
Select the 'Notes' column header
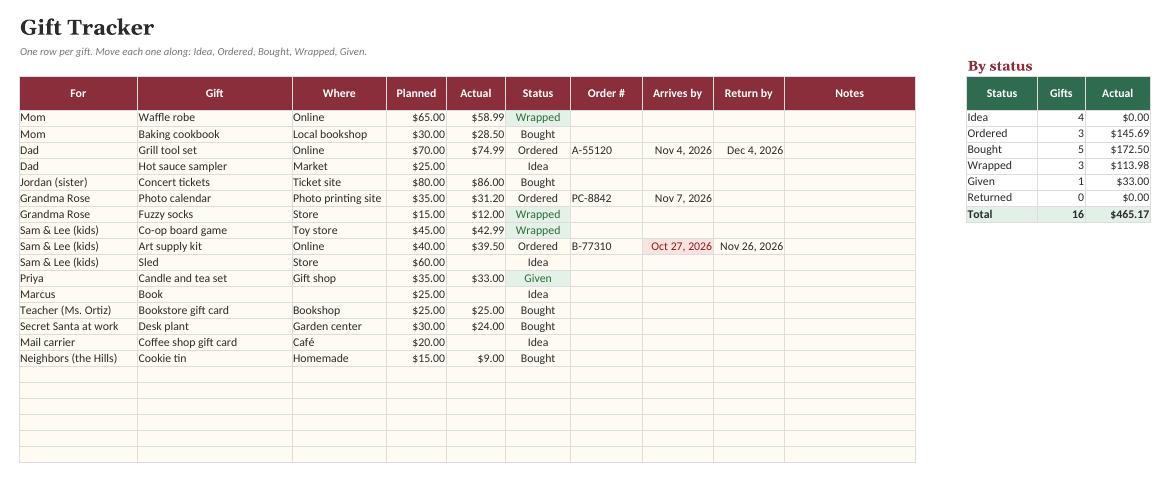[850, 93]
